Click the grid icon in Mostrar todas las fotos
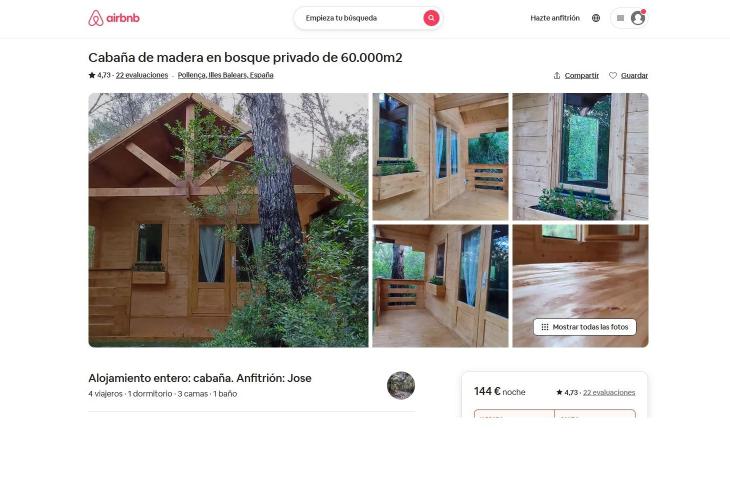 click(x=545, y=327)
